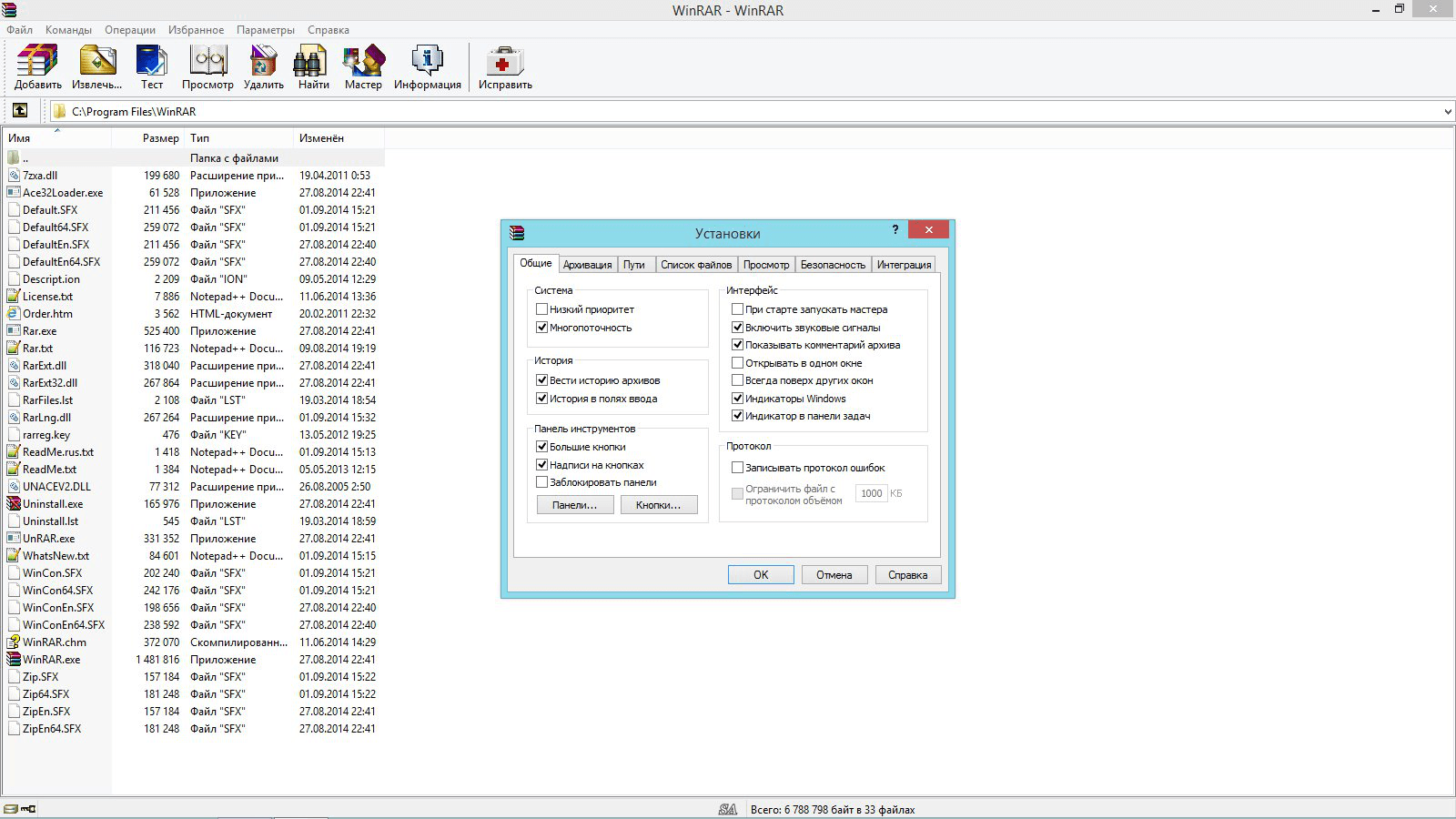Open the Безопасность settings tab
This screenshot has width=1456, height=819.
coord(833,264)
